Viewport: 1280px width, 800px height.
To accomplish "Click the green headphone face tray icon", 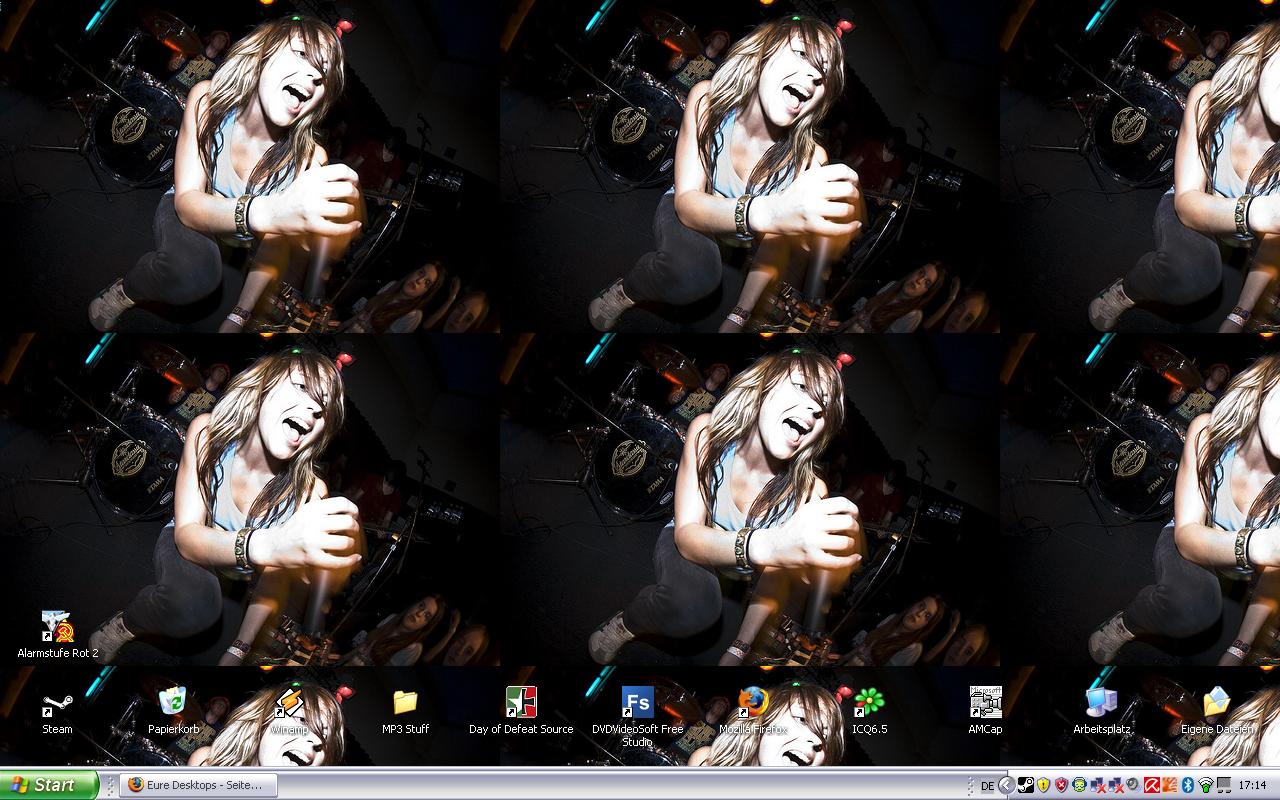I will (1080, 785).
